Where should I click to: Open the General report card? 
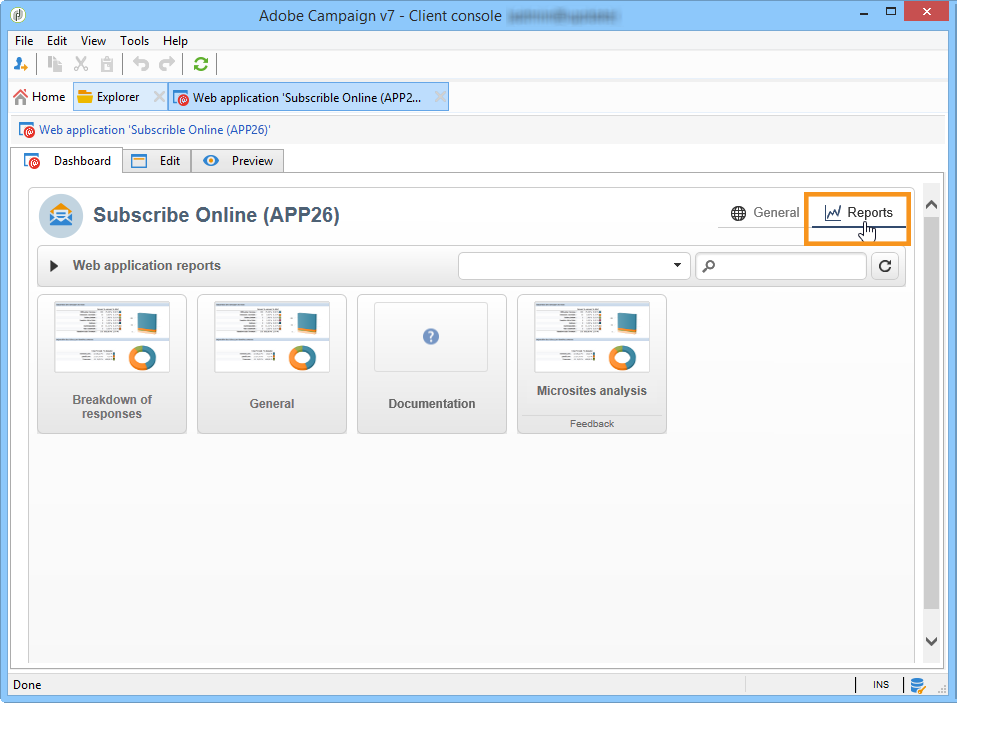[x=272, y=364]
